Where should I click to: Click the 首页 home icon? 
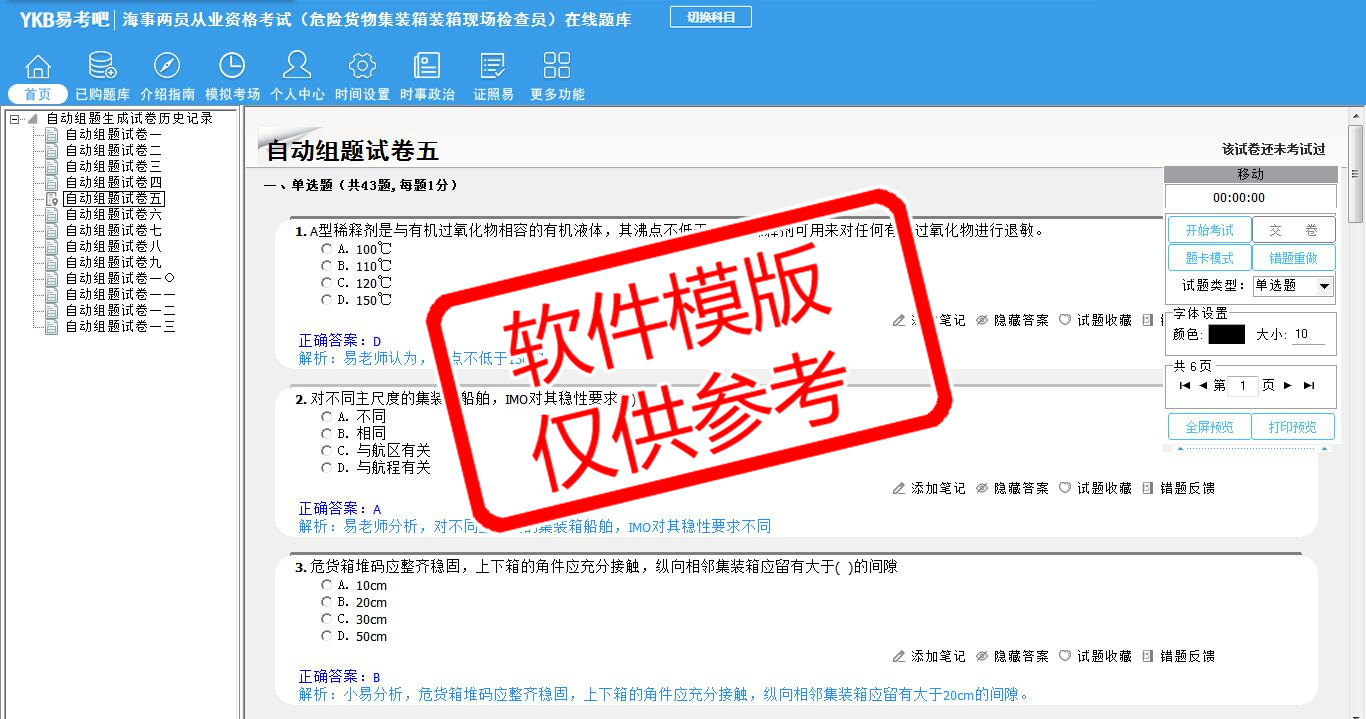click(x=38, y=67)
